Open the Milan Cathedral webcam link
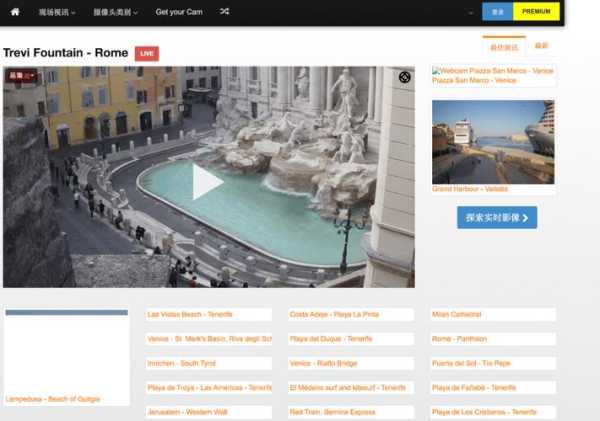The height and width of the screenshot is (421, 600). click(457, 315)
